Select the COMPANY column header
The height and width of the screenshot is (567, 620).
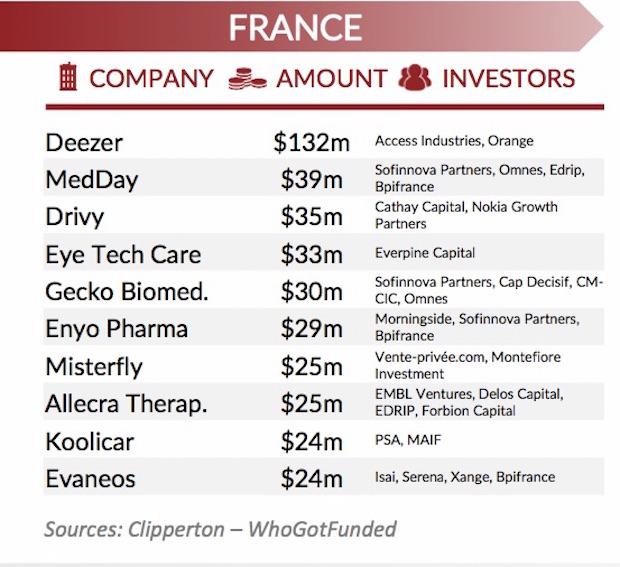151,78
